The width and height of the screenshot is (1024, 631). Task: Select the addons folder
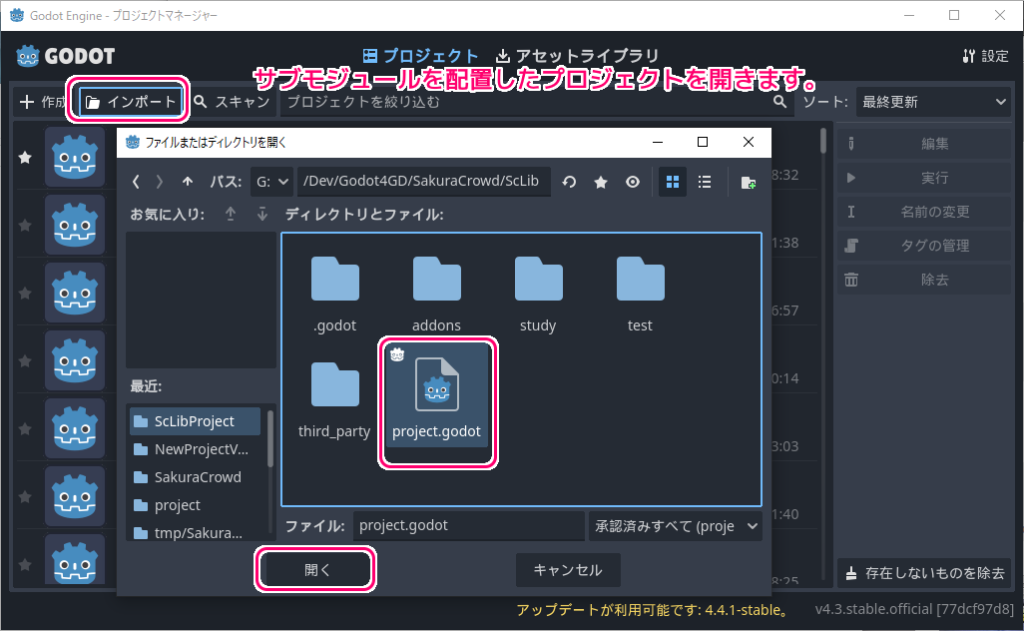click(436, 295)
